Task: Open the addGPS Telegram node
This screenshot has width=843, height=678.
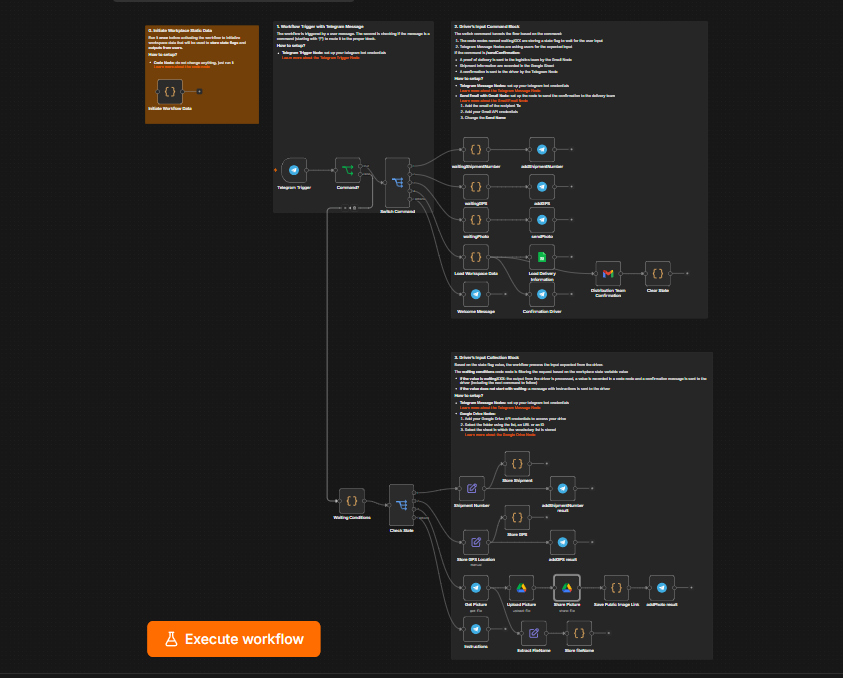Action: click(x=542, y=187)
